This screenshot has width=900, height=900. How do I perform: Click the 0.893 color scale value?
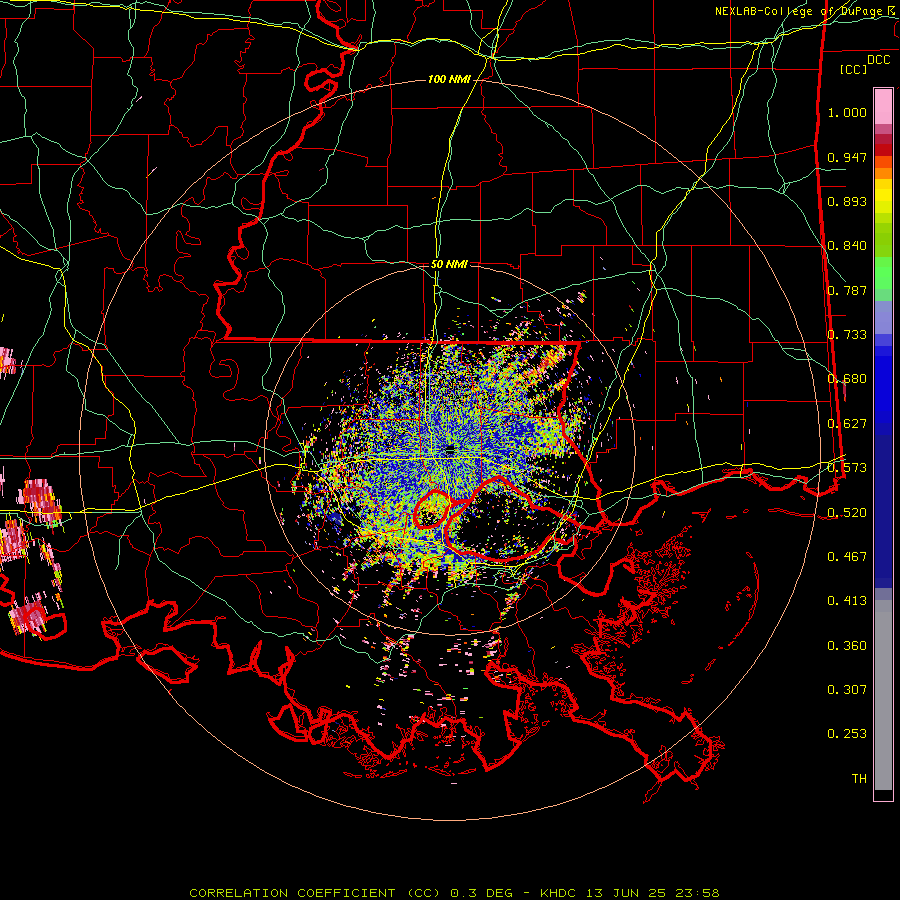click(x=847, y=201)
